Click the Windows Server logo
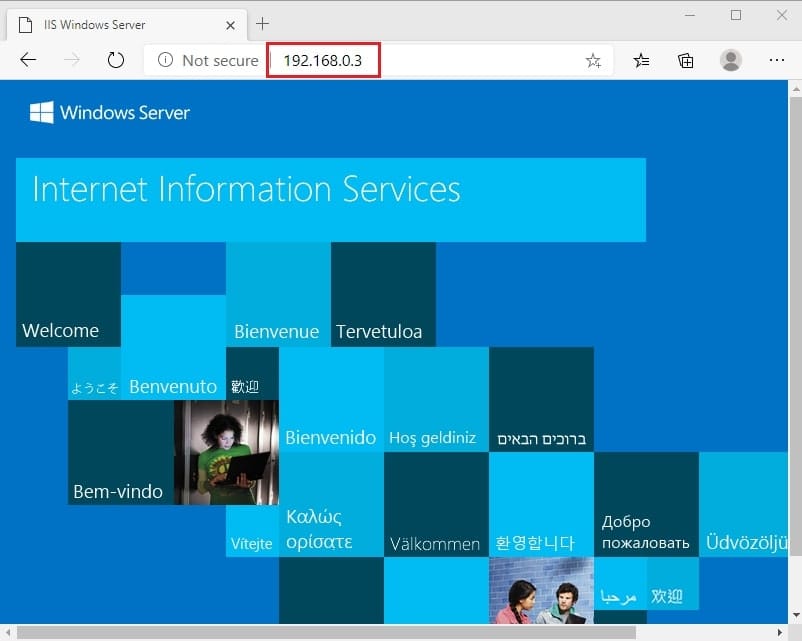 pyautogui.click(x=109, y=112)
